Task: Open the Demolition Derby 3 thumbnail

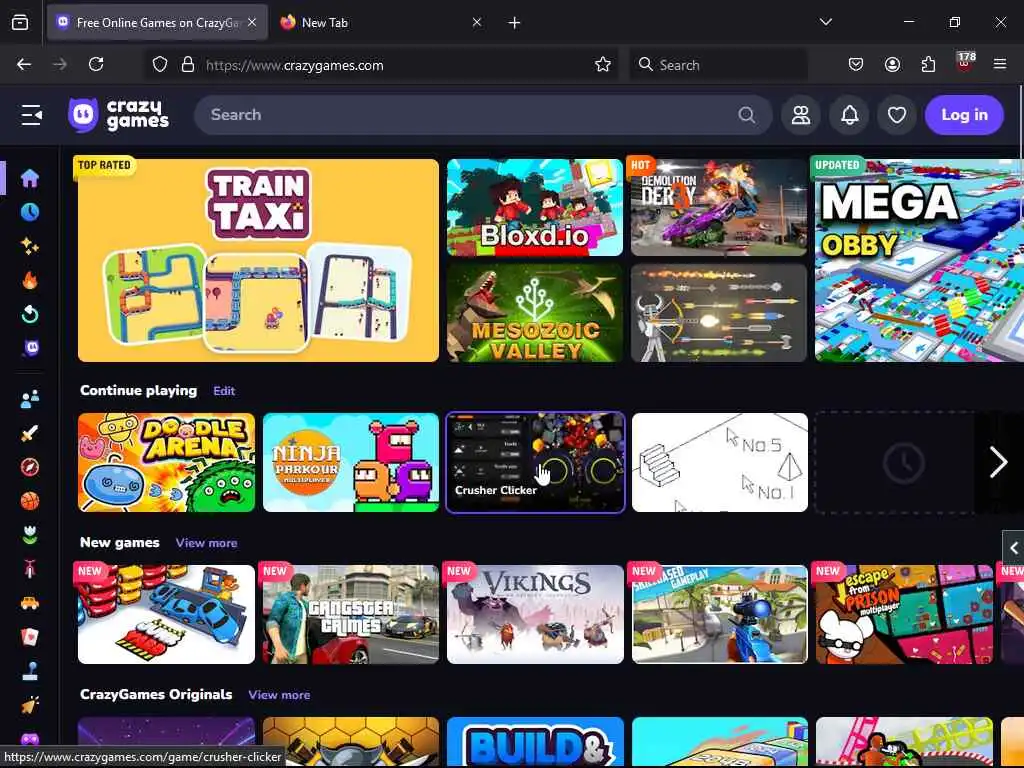Action: pyautogui.click(x=718, y=207)
